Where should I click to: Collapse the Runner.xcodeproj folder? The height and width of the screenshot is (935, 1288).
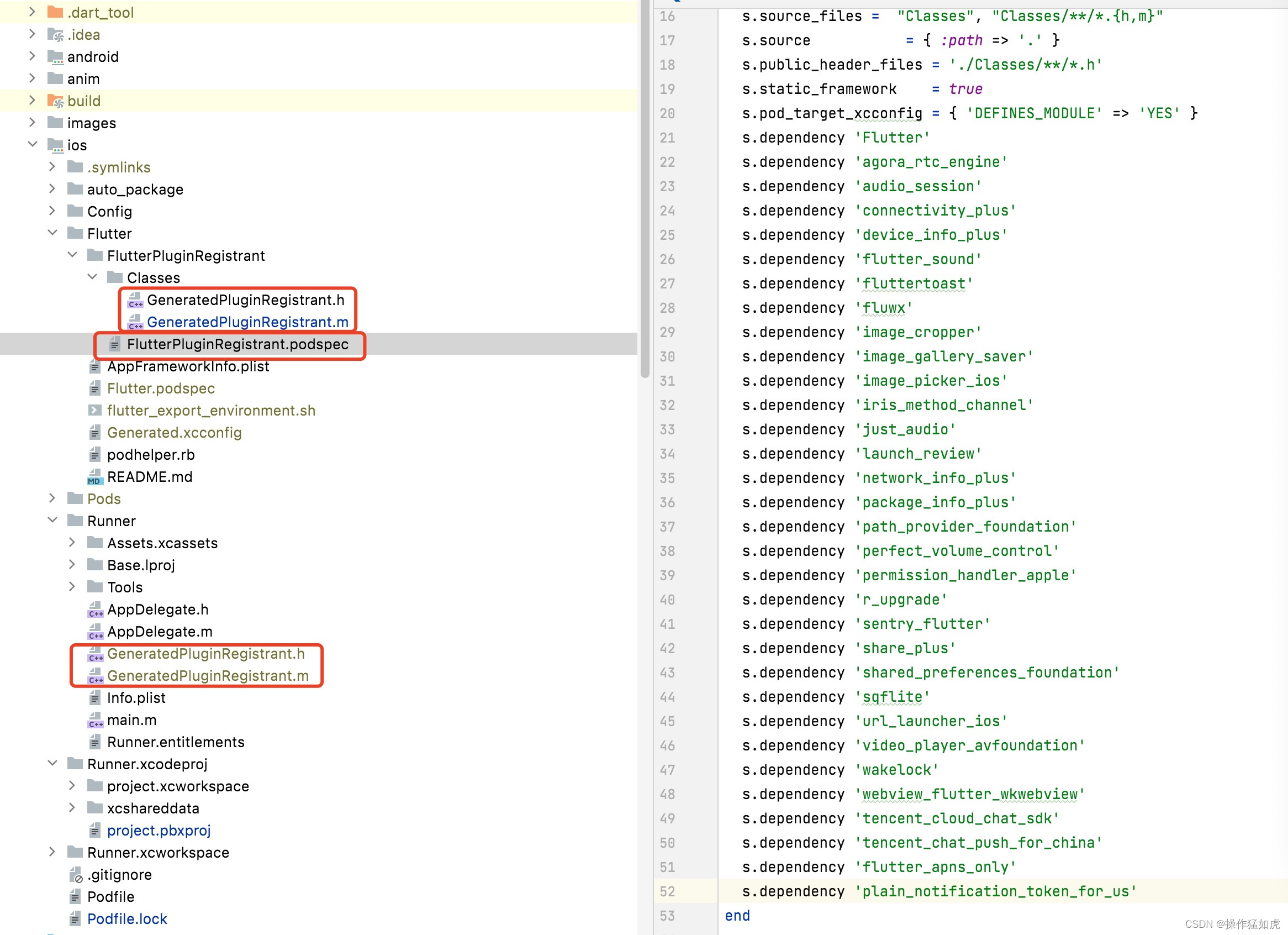pyautogui.click(x=52, y=763)
